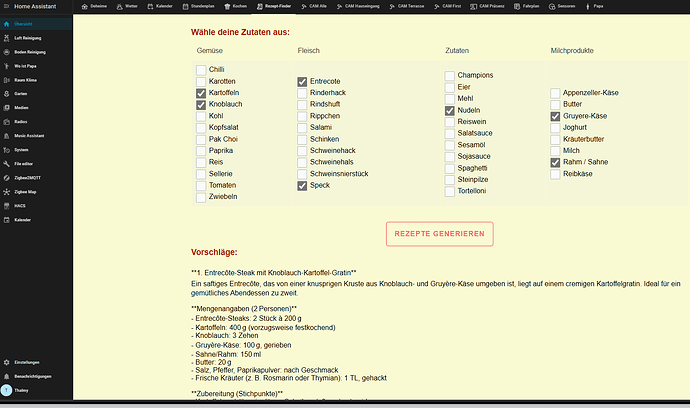Open the File editor wrench icon
690x408 pixels.
[6, 164]
